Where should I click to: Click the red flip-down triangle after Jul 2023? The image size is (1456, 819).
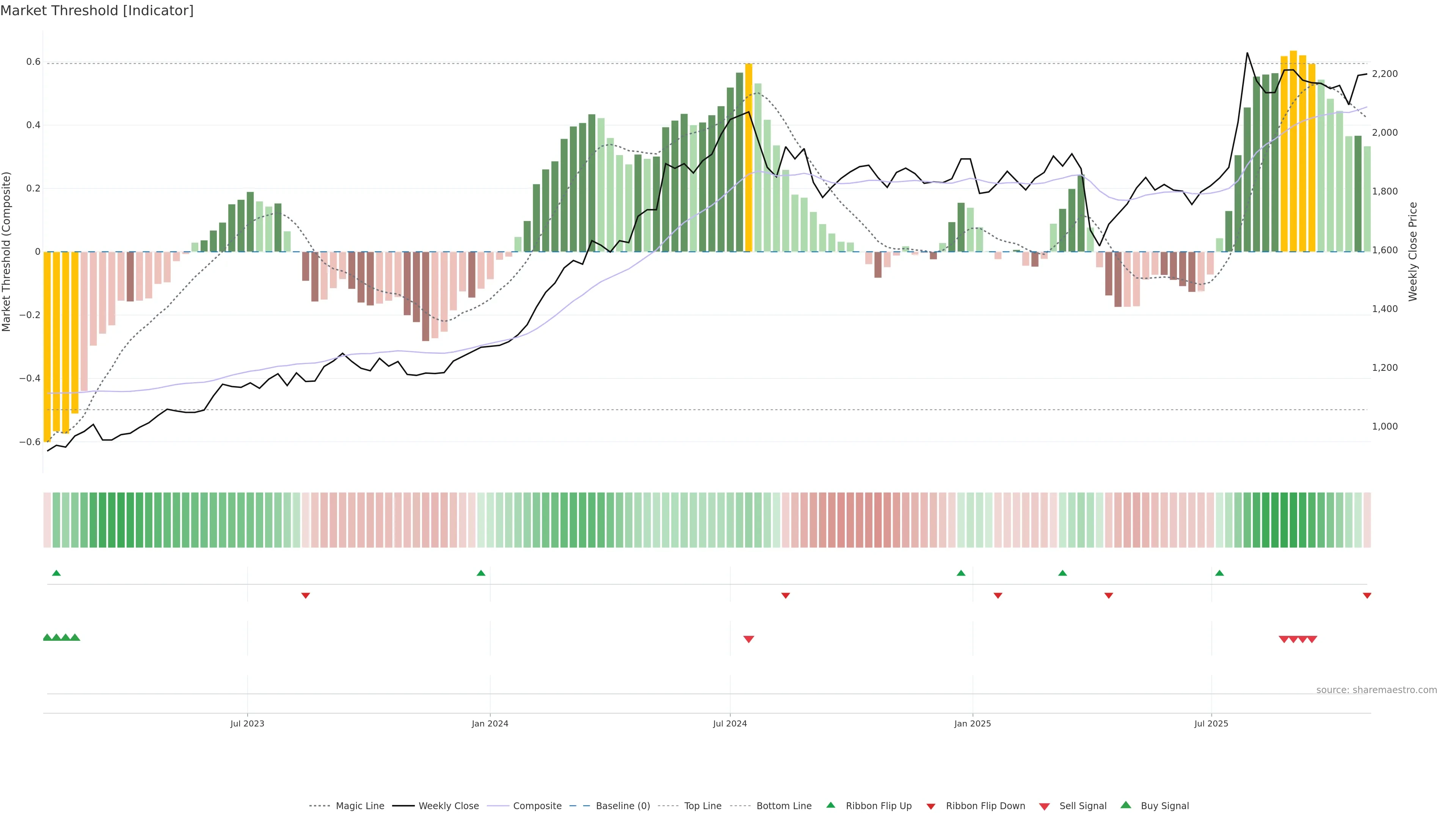click(305, 596)
